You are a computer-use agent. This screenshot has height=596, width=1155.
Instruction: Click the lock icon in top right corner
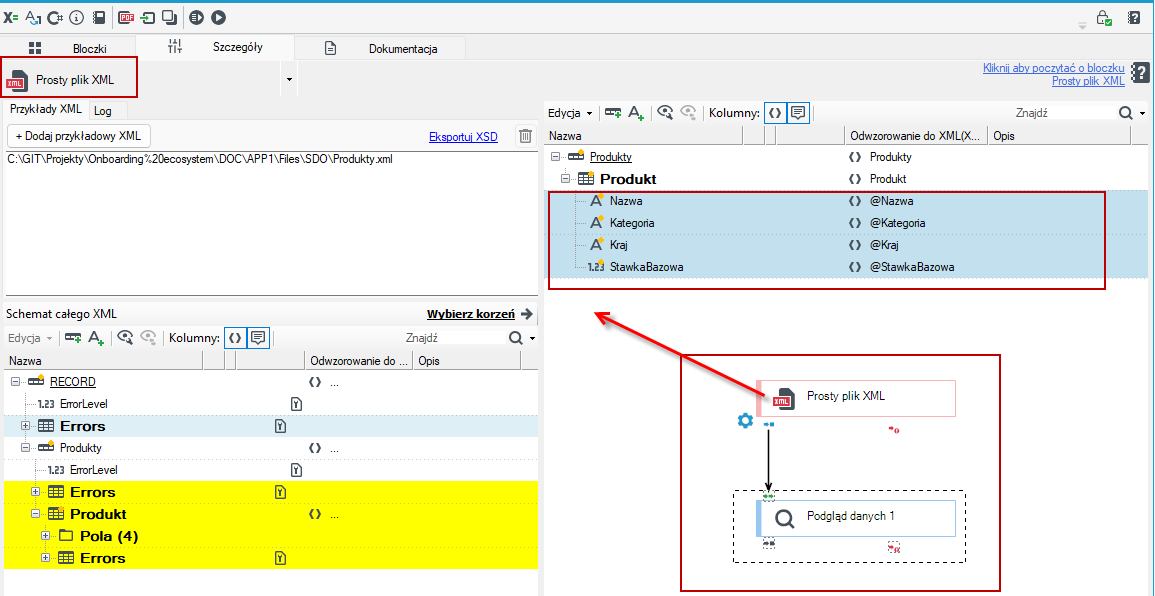1103,18
